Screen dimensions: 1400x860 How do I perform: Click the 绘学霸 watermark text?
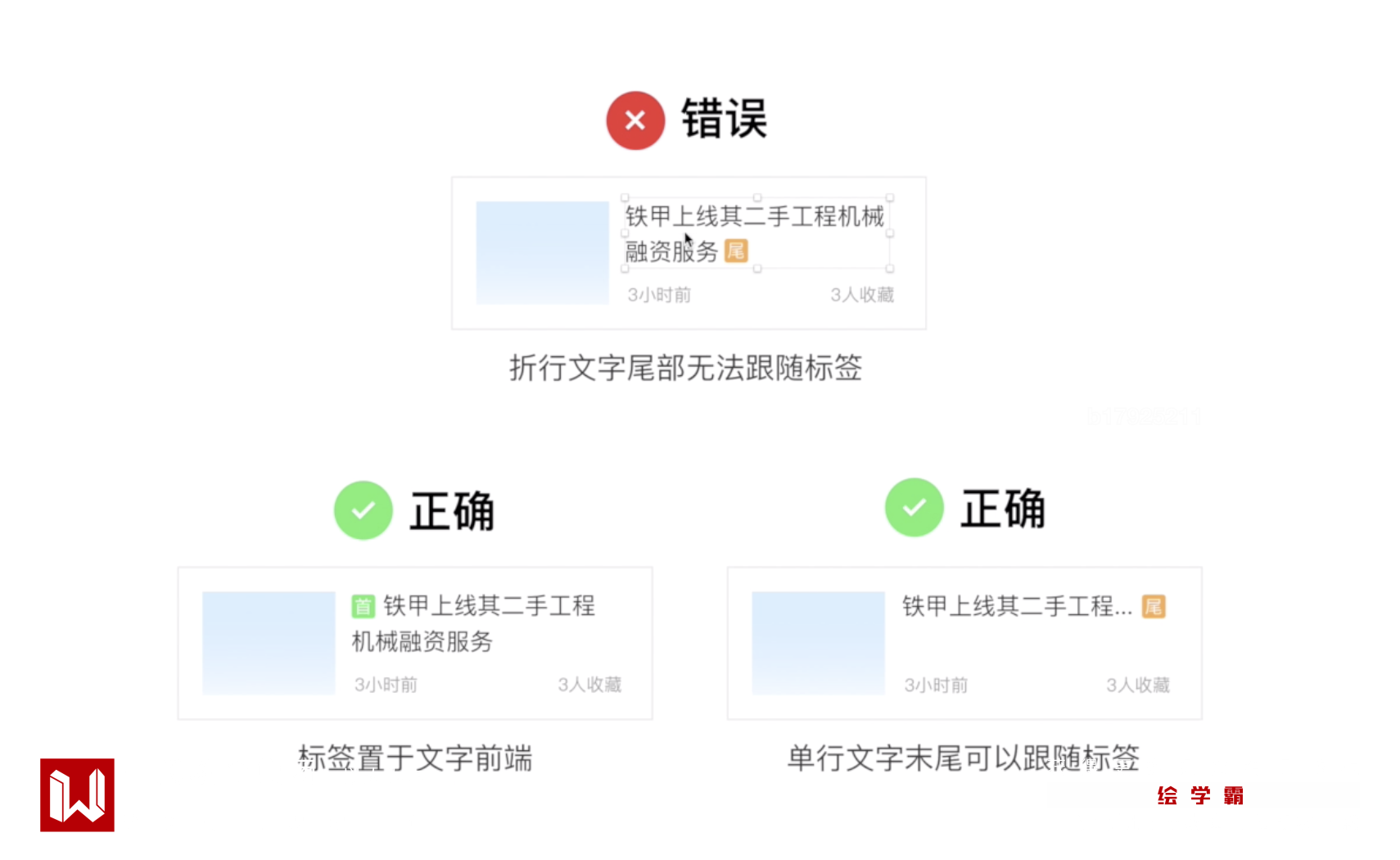coord(1200,795)
